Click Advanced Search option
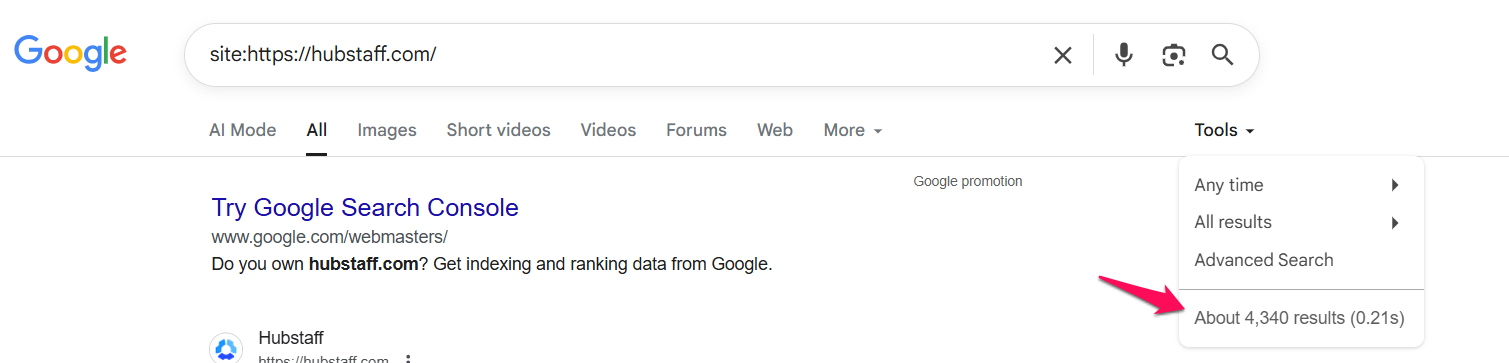1509x363 pixels. (x=1264, y=260)
